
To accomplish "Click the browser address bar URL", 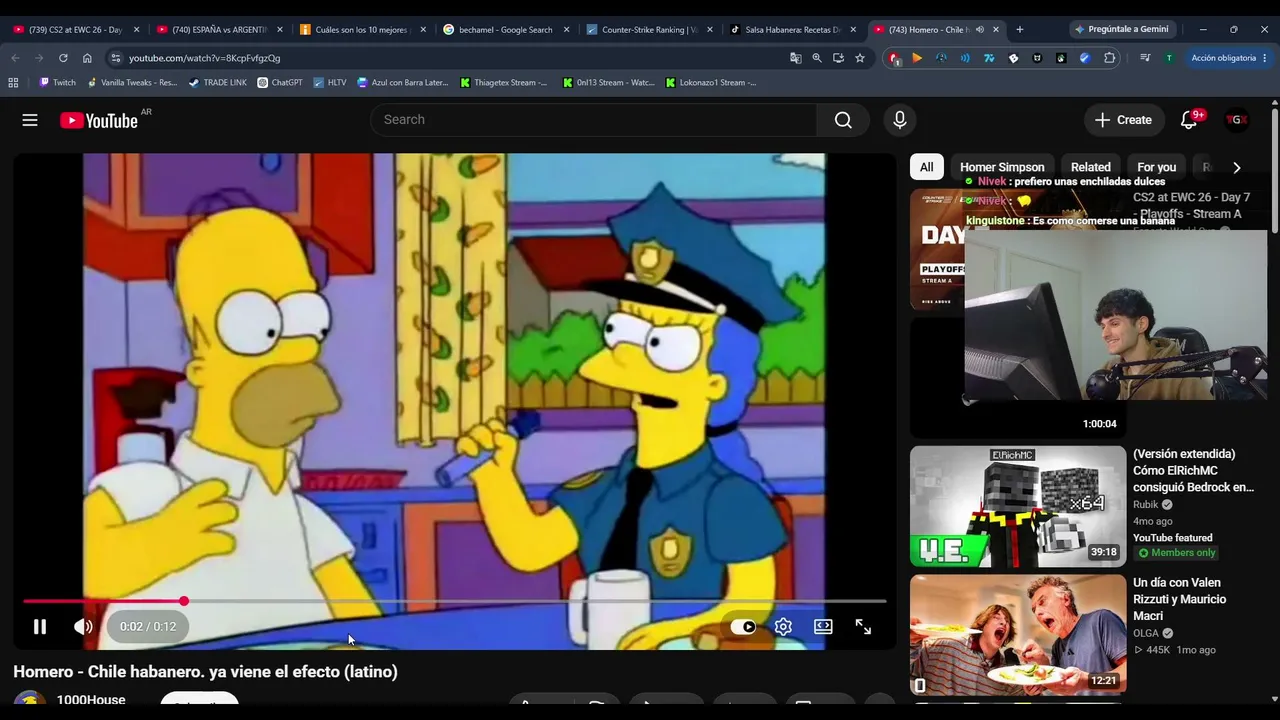I will [204, 58].
